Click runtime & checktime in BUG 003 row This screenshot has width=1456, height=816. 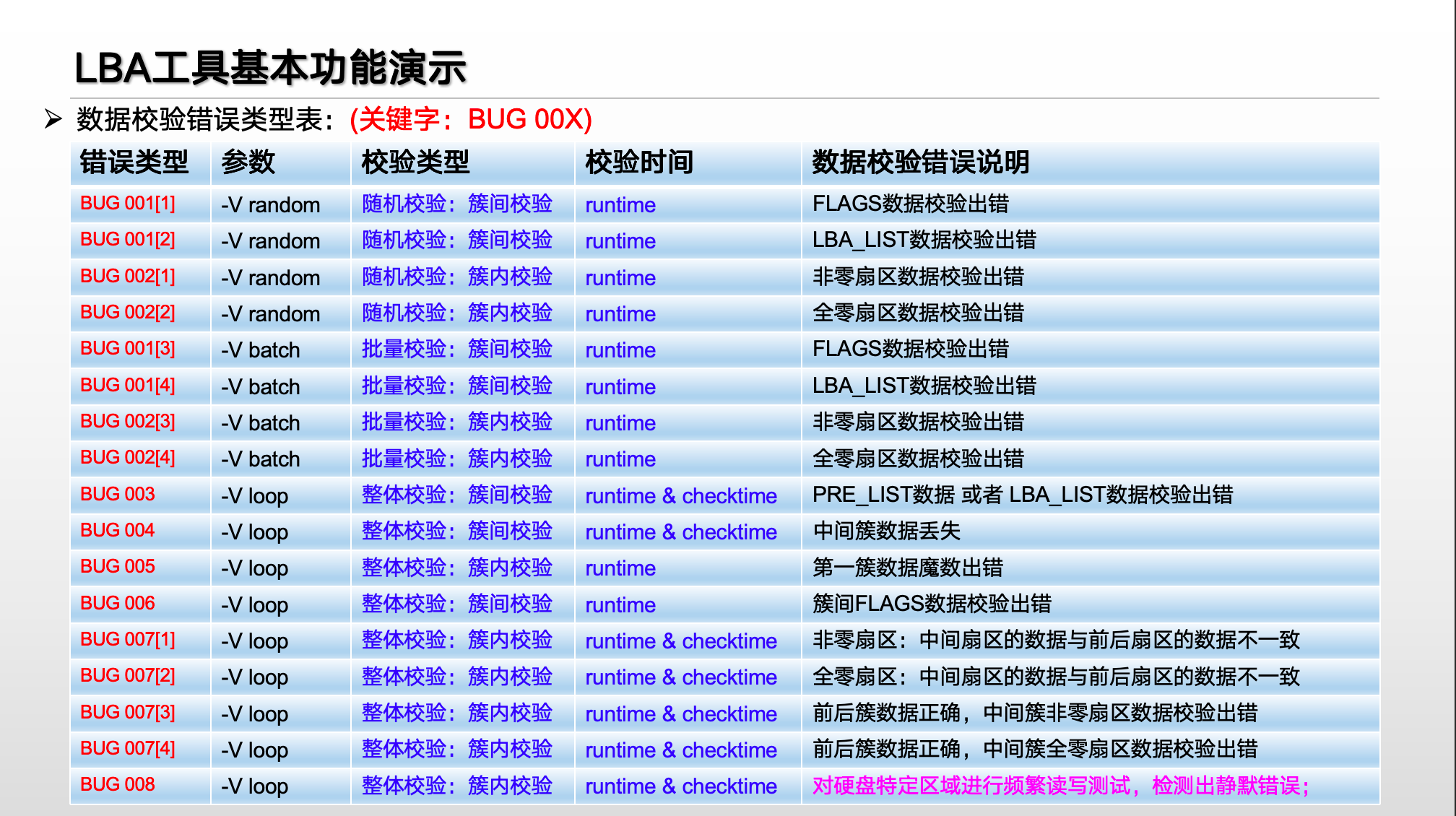tap(680, 496)
